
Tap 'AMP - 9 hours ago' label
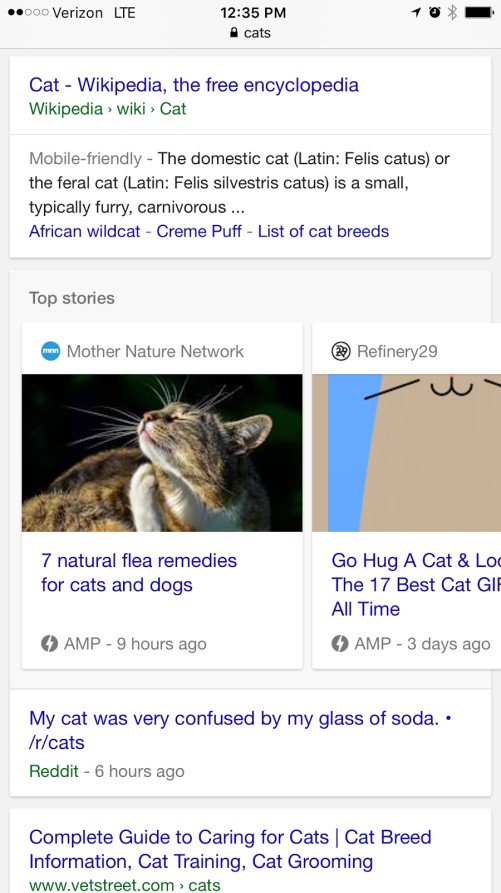click(135, 644)
